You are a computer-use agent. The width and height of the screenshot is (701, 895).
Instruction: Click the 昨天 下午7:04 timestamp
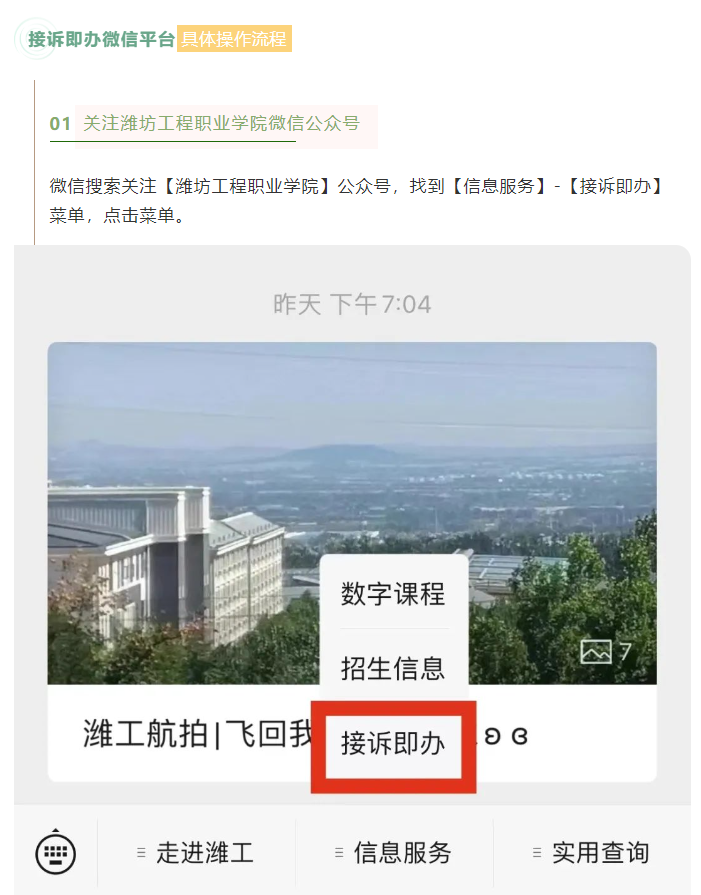click(352, 304)
